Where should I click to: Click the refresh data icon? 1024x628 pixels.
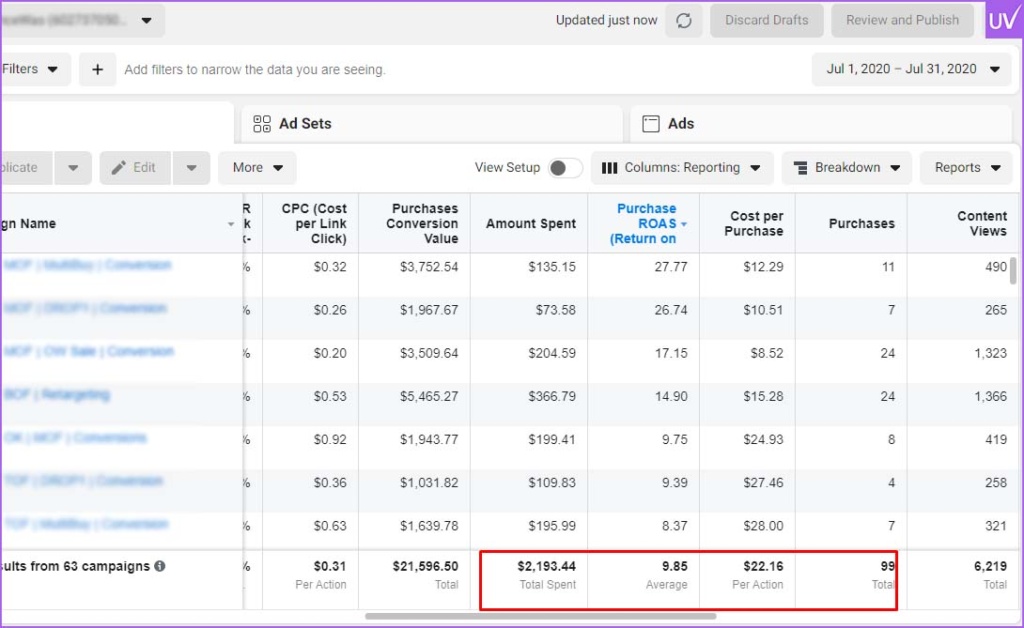pyautogui.click(x=684, y=21)
